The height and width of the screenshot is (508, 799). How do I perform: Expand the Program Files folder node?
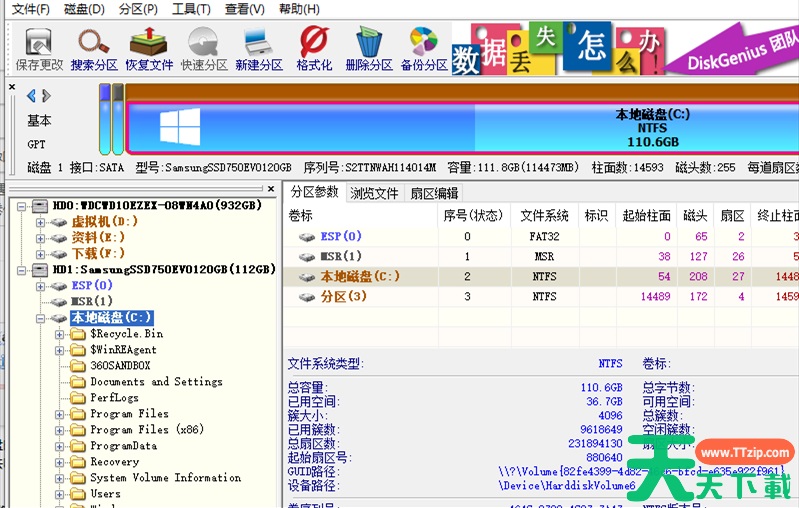(61, 414)
